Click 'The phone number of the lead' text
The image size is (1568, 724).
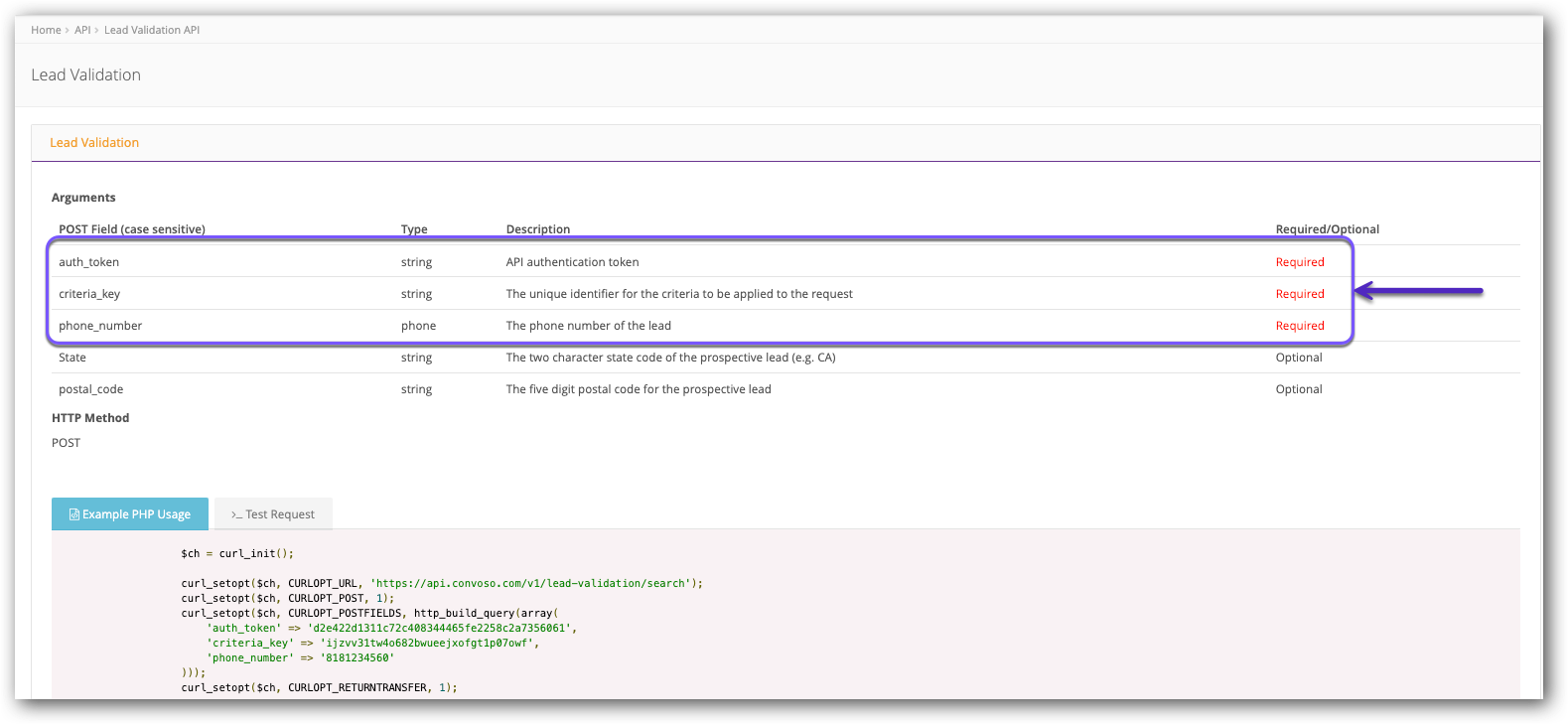point(589,326)
